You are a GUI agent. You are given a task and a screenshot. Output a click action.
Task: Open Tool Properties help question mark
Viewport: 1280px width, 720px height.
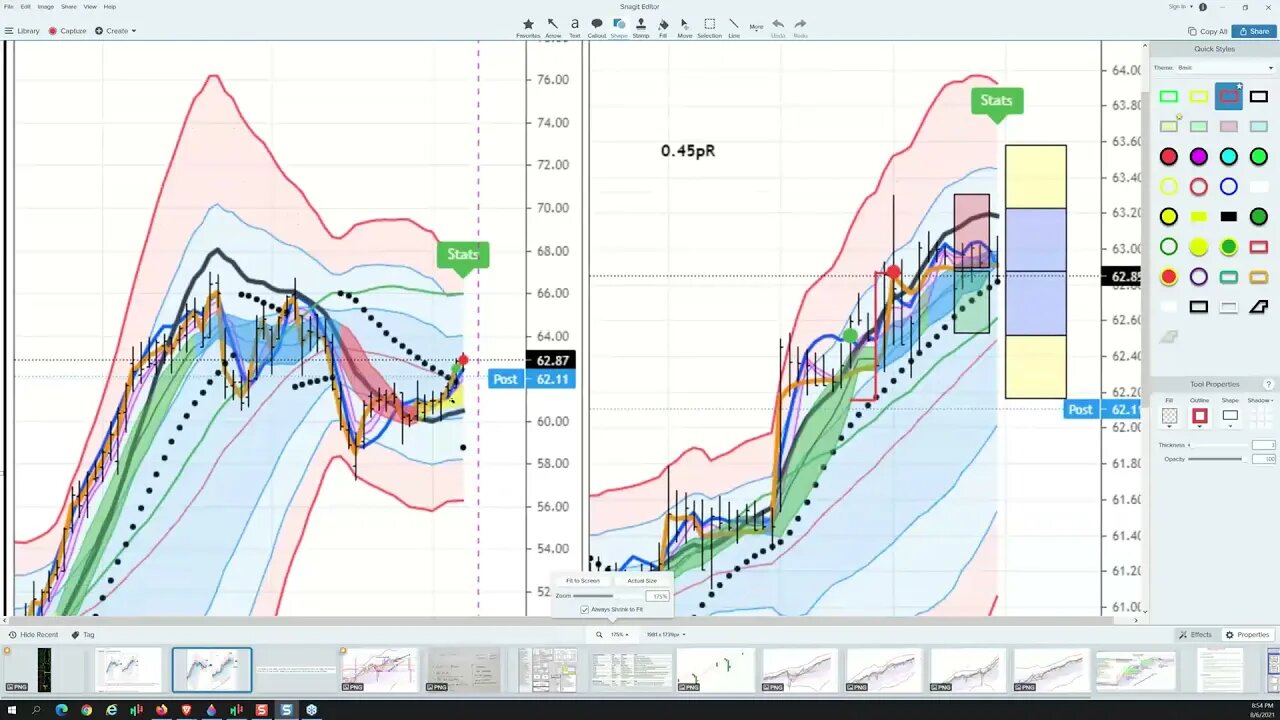coord(1268,384)
